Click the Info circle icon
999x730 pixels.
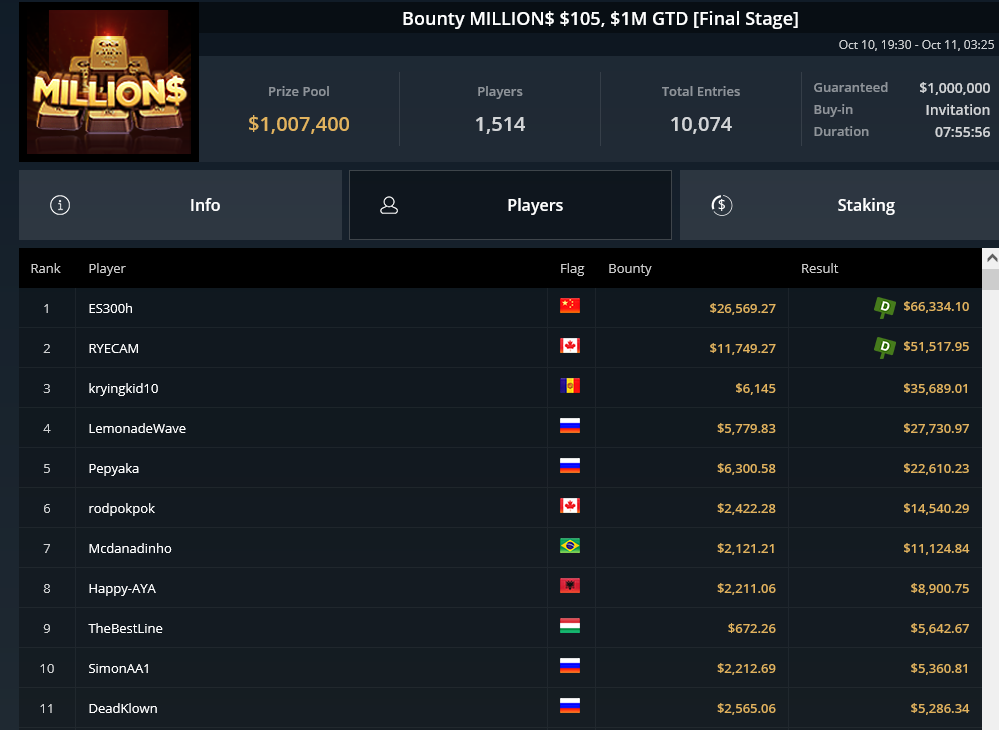(x=60, y=205)
